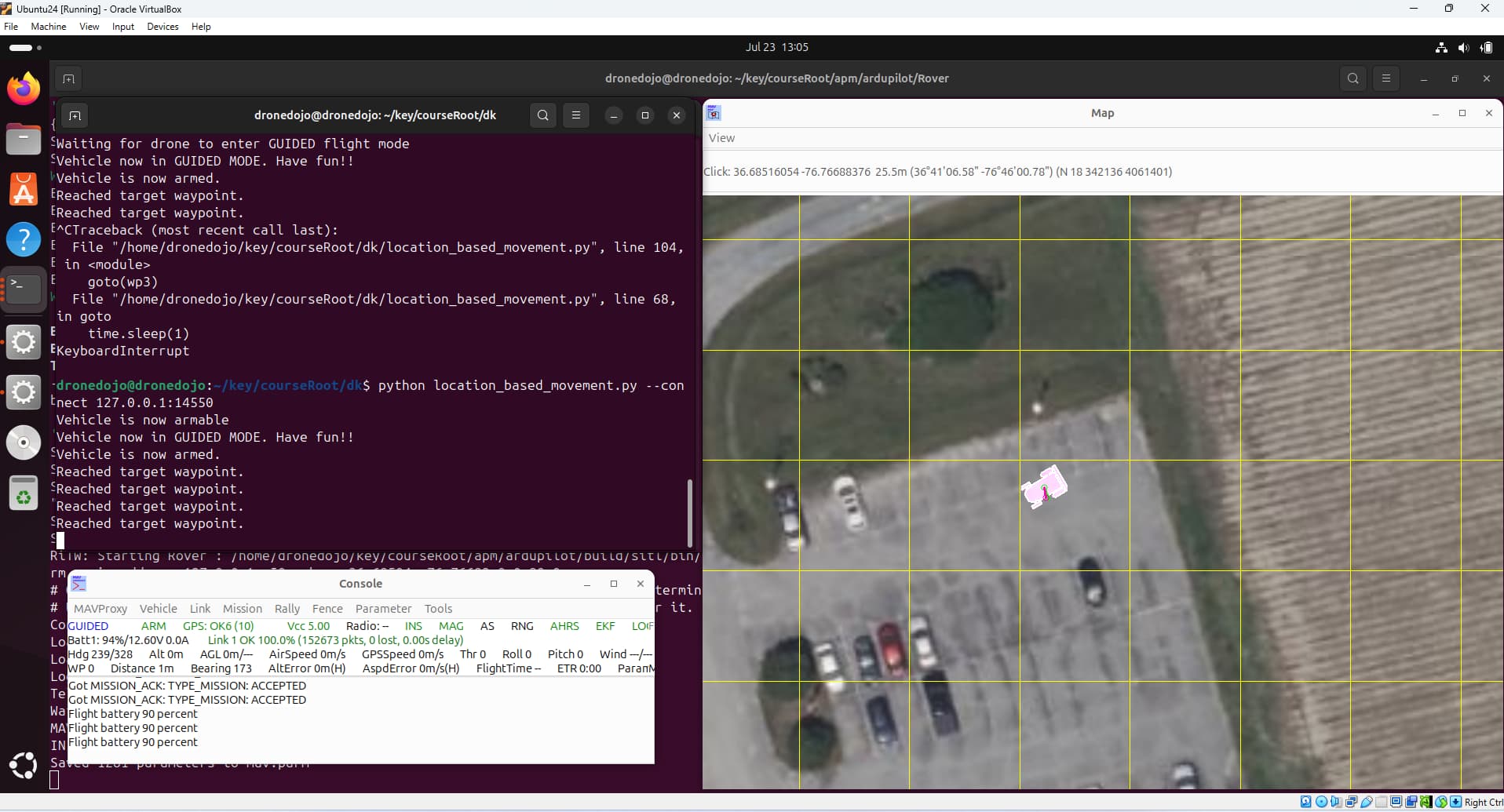This screenshot has width=1504, height=812.
Task: Click the ARM status in Console
Action: [x=154, y=626]
